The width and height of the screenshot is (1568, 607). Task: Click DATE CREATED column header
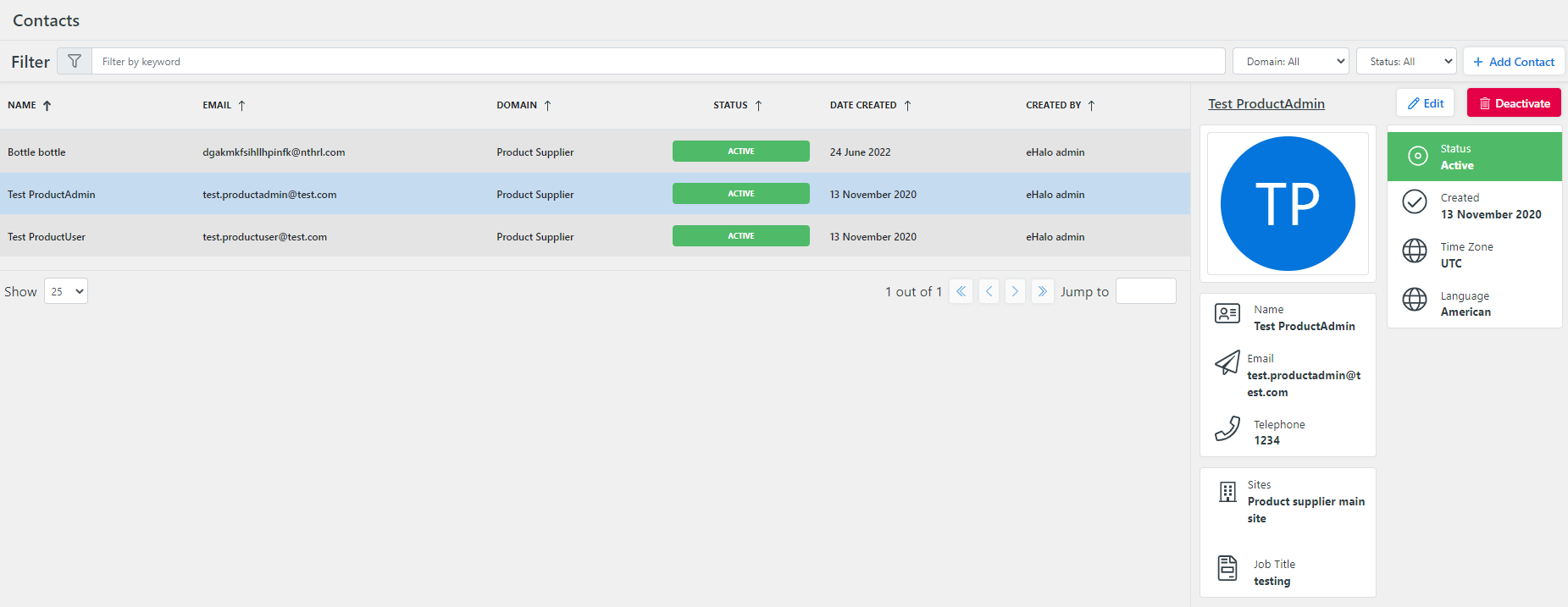[x=863, y=106]
